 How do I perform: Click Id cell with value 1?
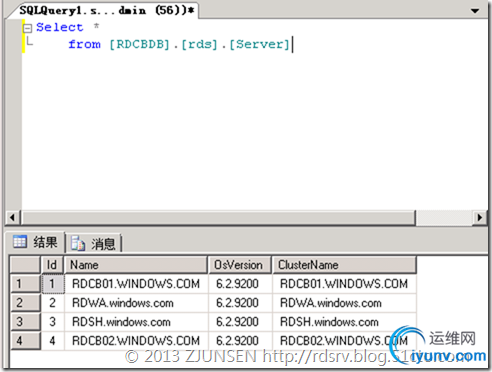pos(53,284)
